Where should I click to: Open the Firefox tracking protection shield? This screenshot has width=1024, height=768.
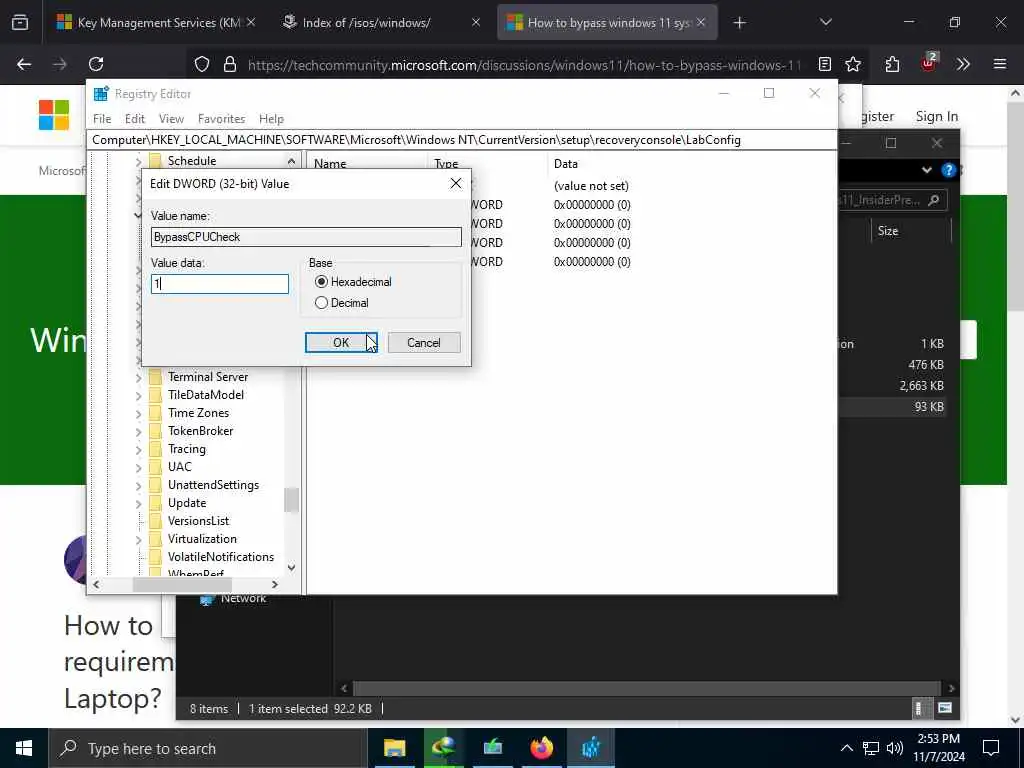pyautogui.click(x=202, y=65)
